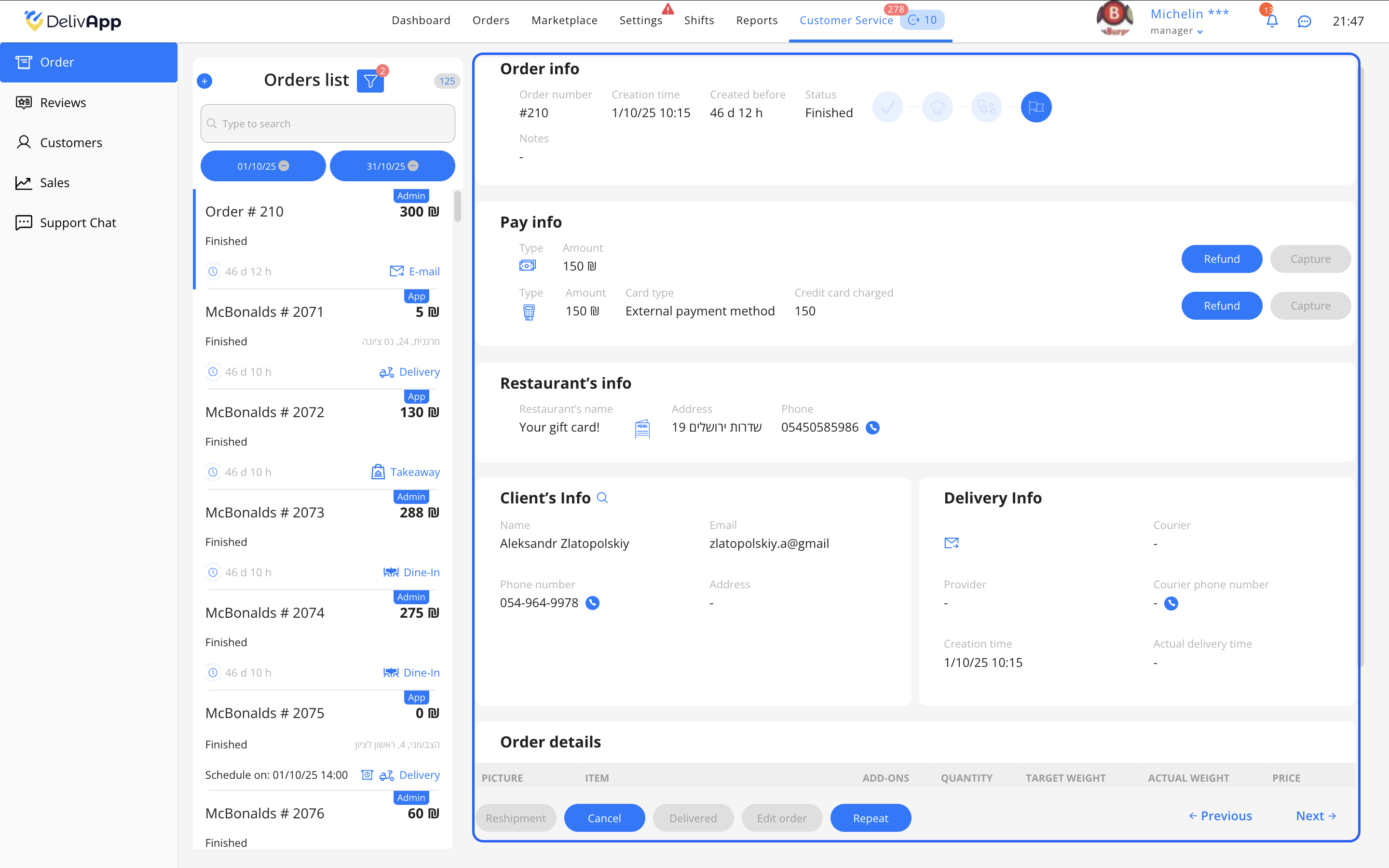Open the notifications bell icon
1389x868 pixels.
click(x=1272, y=21)
